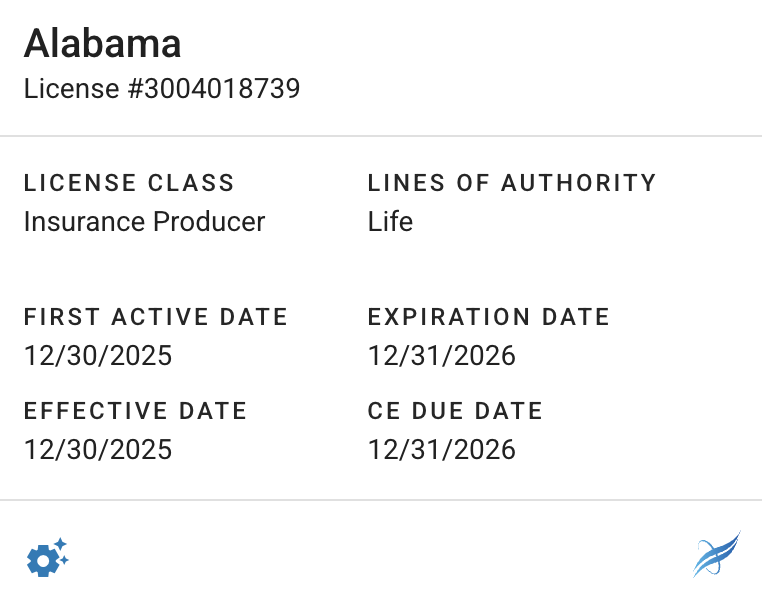The image size is (762, 606).
Task: Select the first active date 12/30/2025
Action: click(98, 356)
